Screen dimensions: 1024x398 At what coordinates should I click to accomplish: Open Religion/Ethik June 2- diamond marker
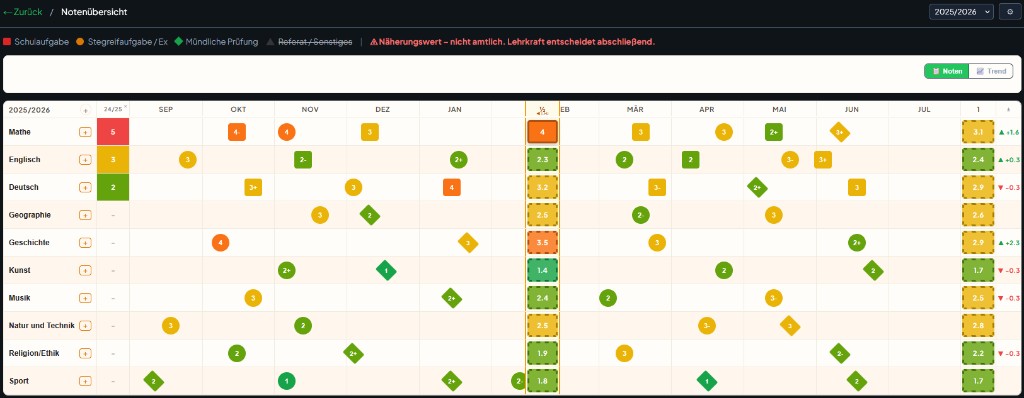point(840,354)
